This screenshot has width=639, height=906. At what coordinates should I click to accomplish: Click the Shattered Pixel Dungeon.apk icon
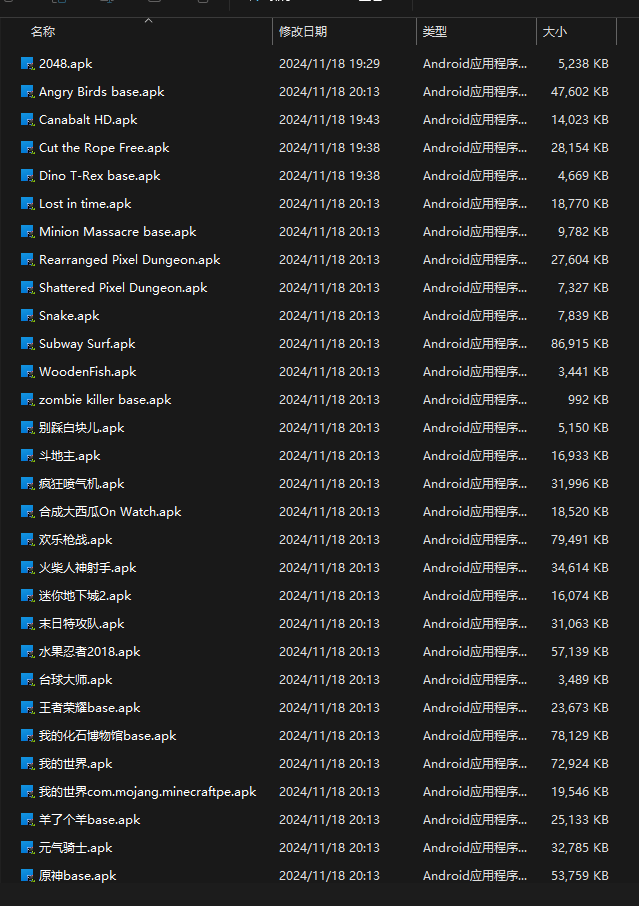pyautogui.click(x=28, y=288)
